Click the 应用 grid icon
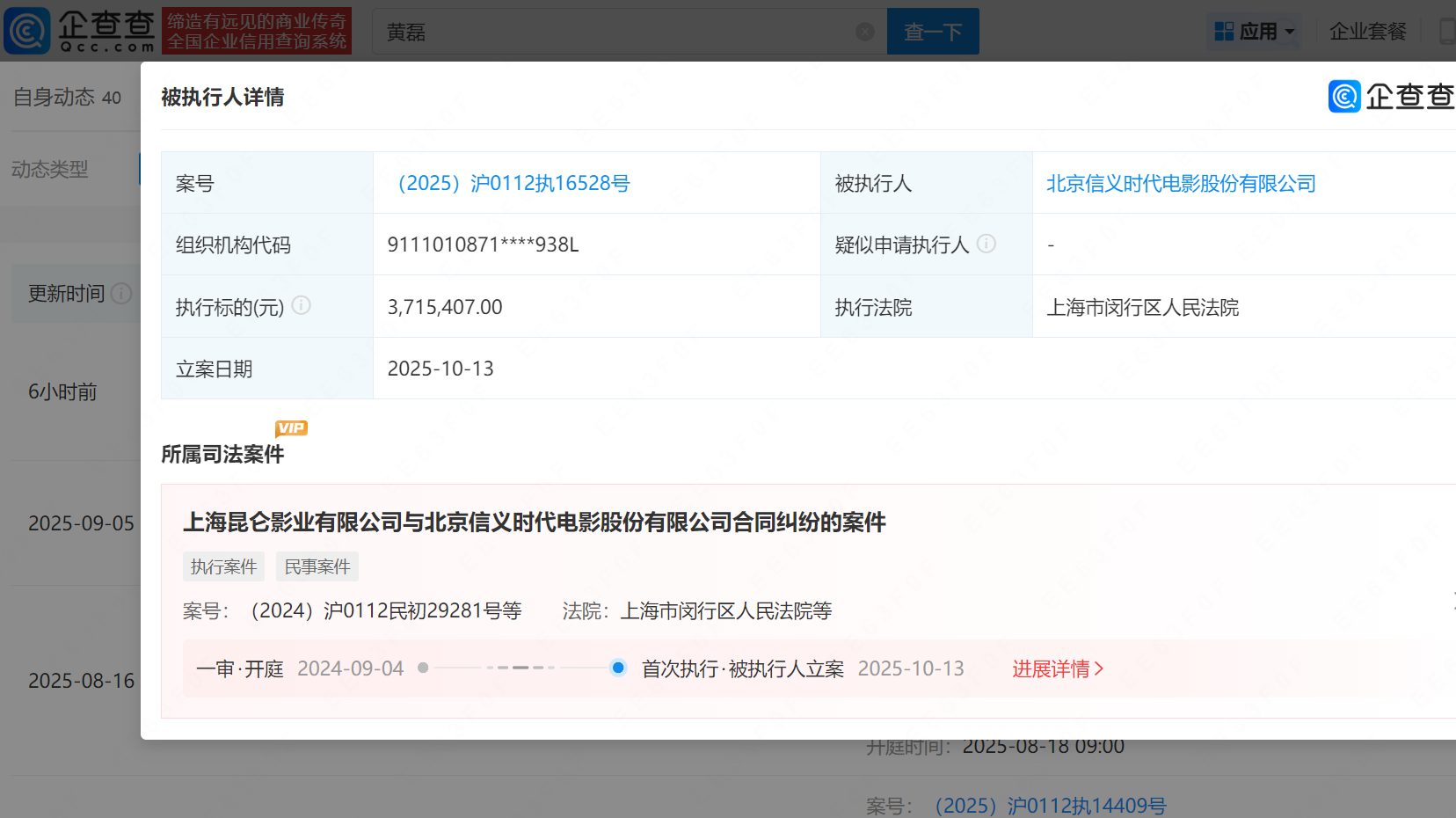Viewport: 1456px width, 818px height. [1224, 32]
